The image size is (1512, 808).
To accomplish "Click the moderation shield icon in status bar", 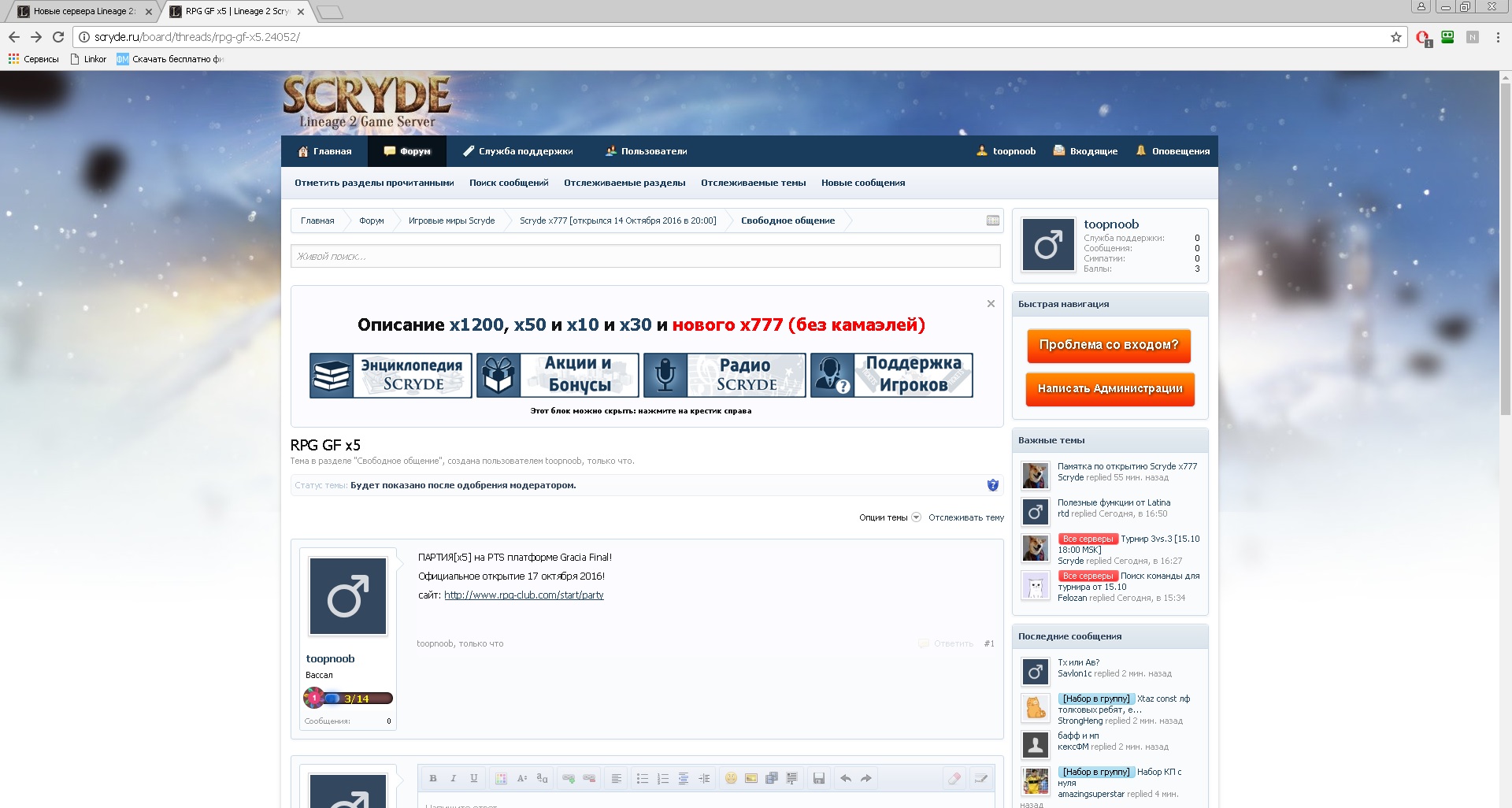I will (993, 485).
